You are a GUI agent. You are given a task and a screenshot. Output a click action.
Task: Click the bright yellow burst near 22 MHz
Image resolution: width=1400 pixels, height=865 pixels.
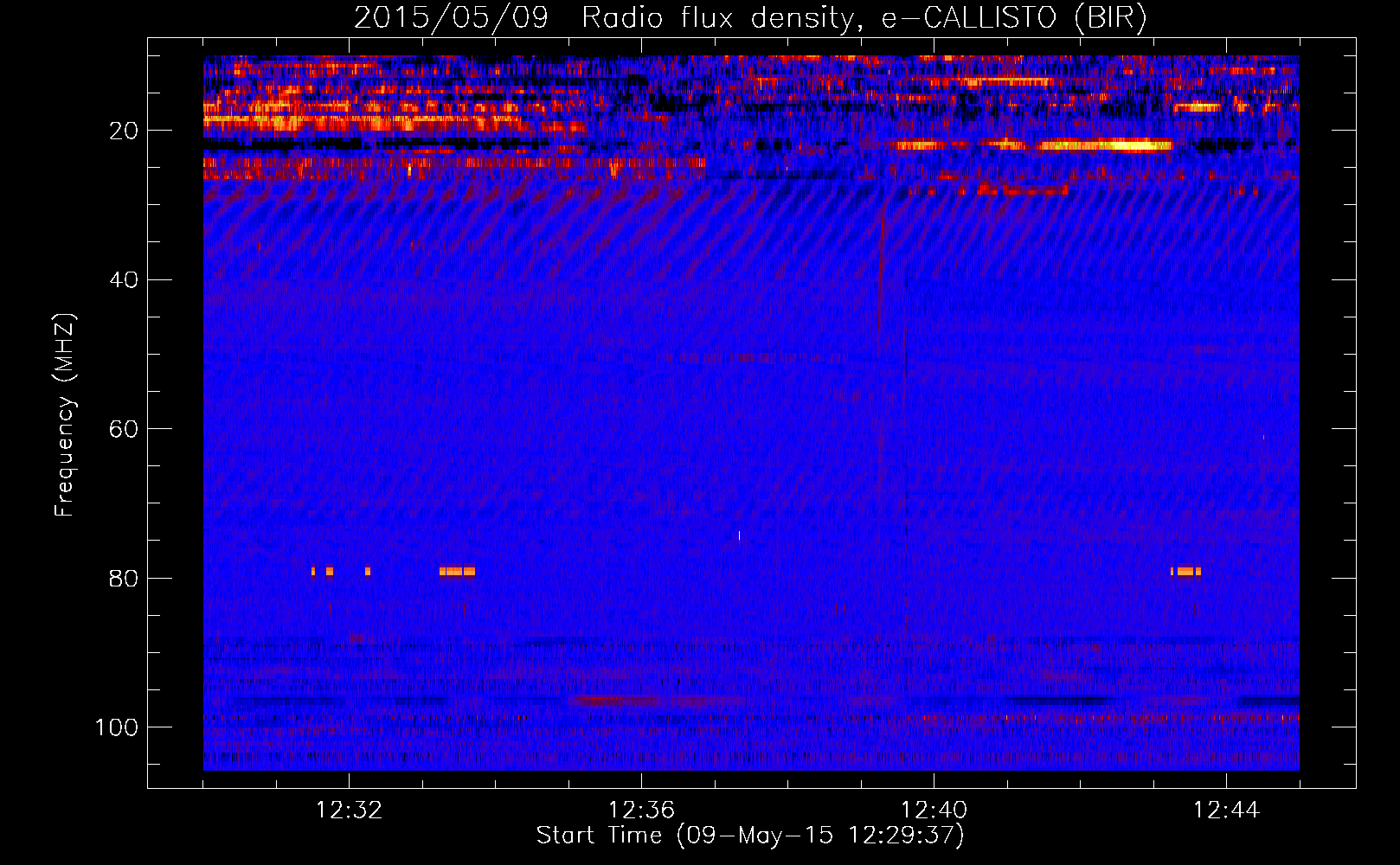[x=1105, y=145]
